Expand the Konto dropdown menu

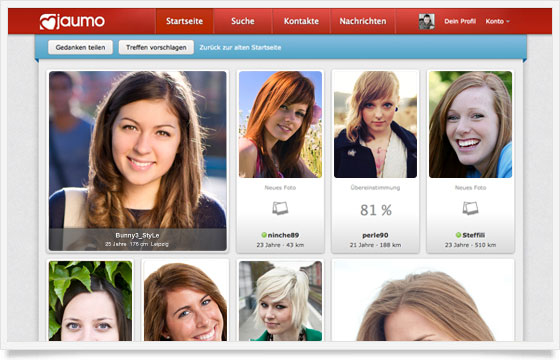click(497, 21)
